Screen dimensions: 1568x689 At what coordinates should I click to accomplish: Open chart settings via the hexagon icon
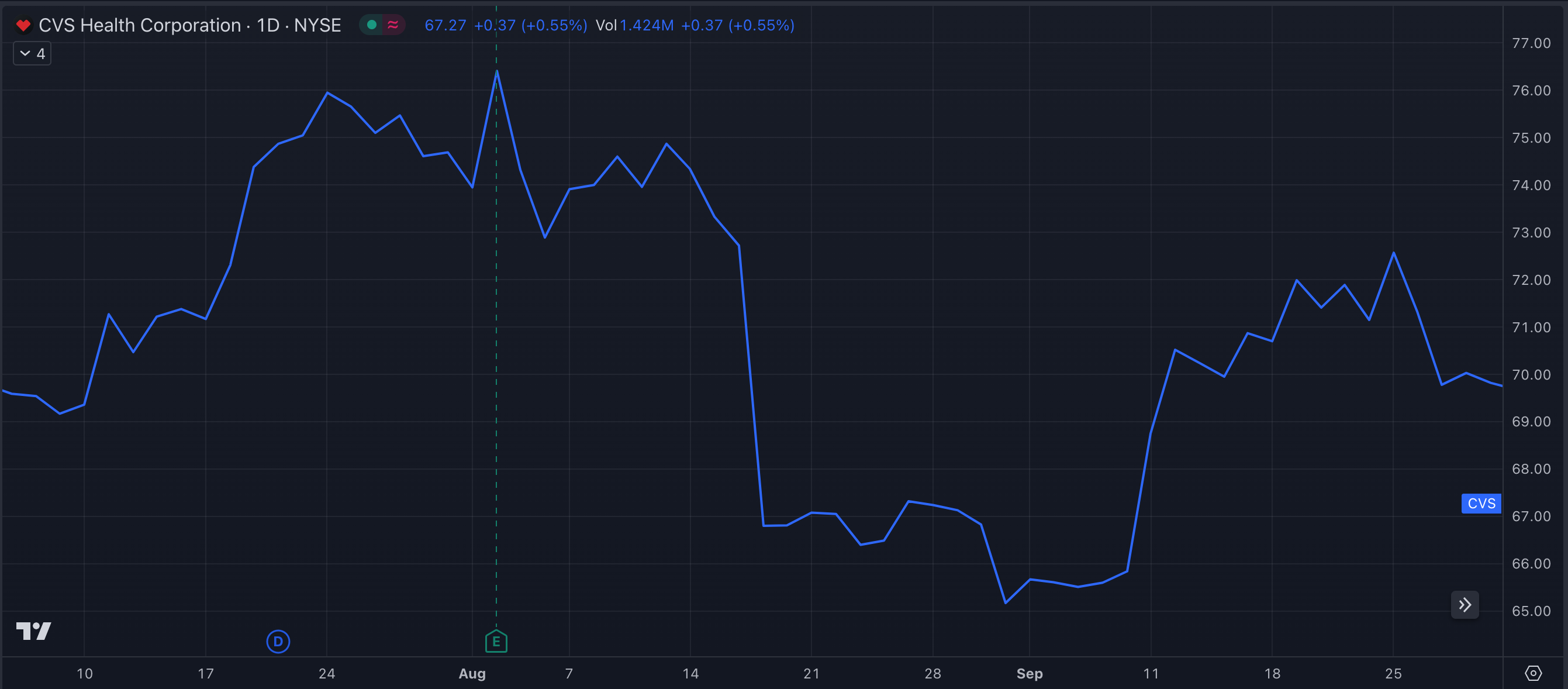(1535, 674)
